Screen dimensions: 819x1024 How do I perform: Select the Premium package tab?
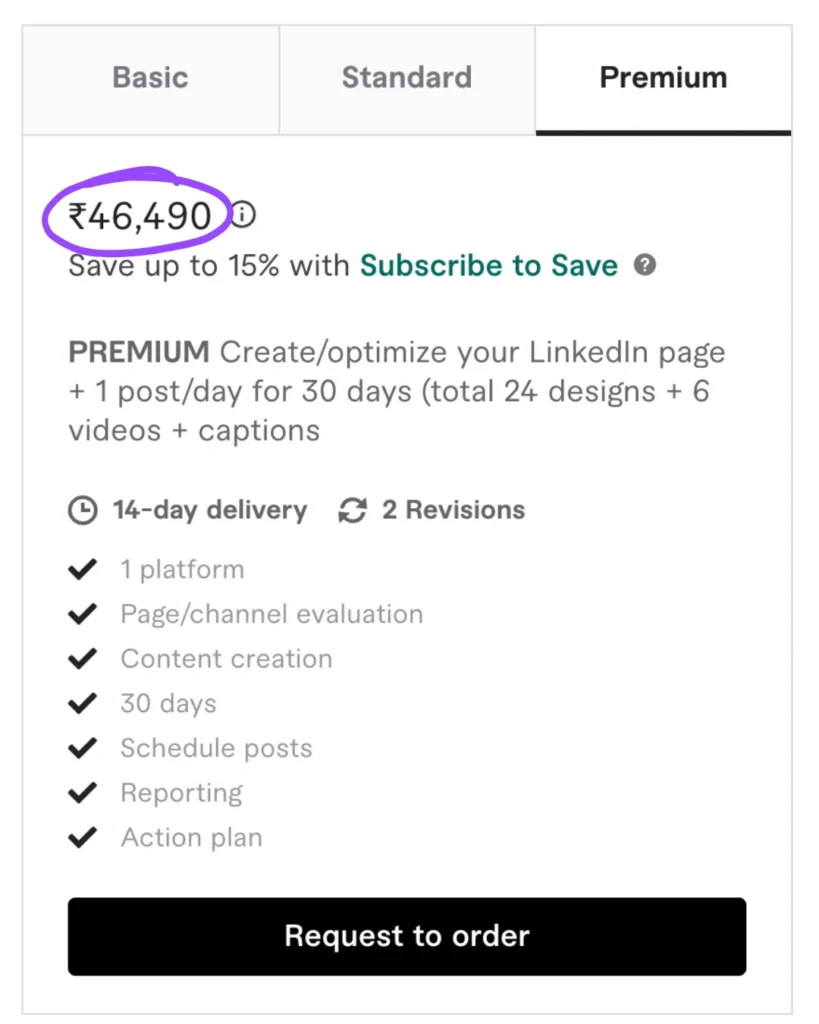pyautogui.click(x=663, y=78)
